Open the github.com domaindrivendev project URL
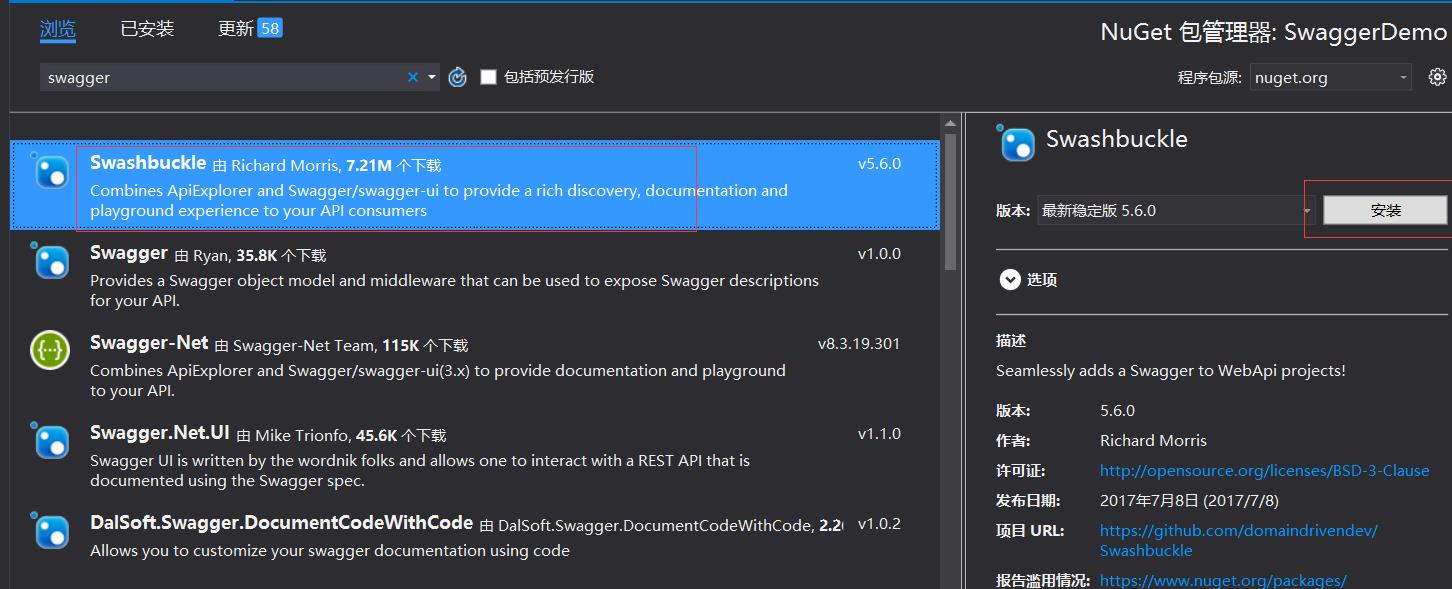This screenshot has height=589, width=1452. click(x=1238, y=530)
